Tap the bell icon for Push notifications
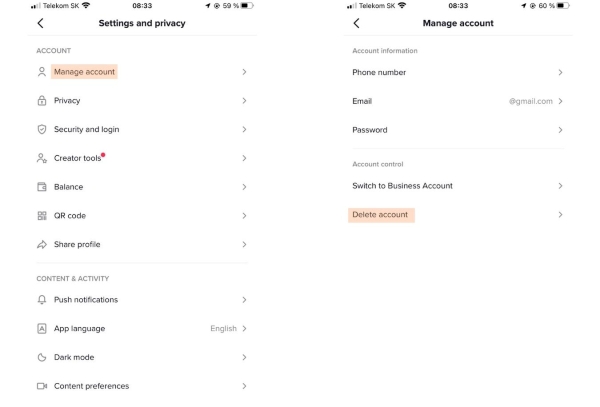The width and height of the screenshot is (600, 407). click(x=42, y=300)
